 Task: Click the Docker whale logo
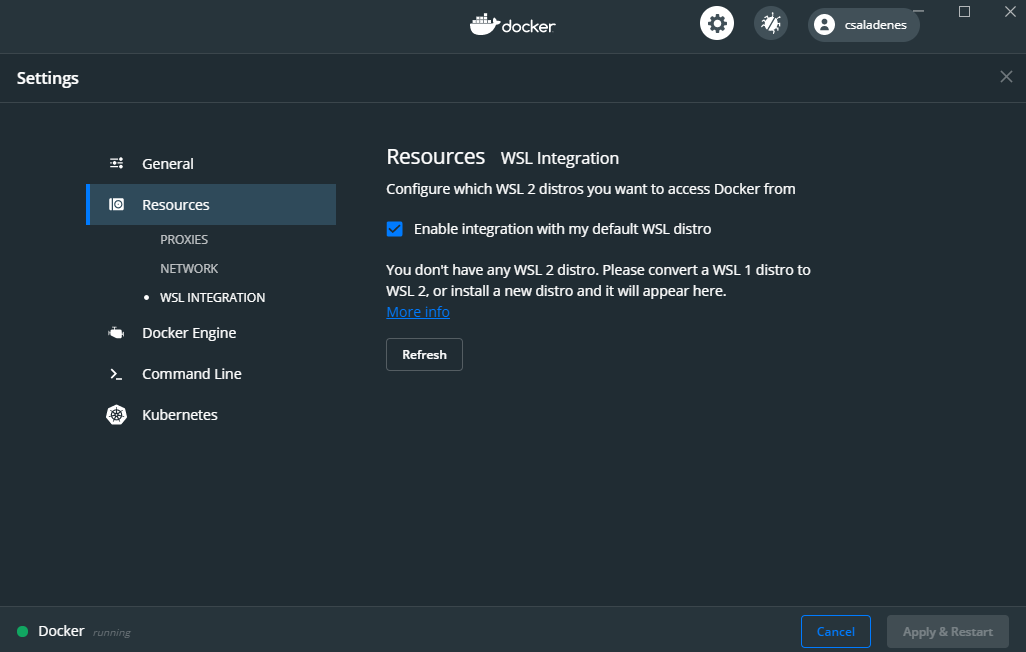(x=485, y=24)
